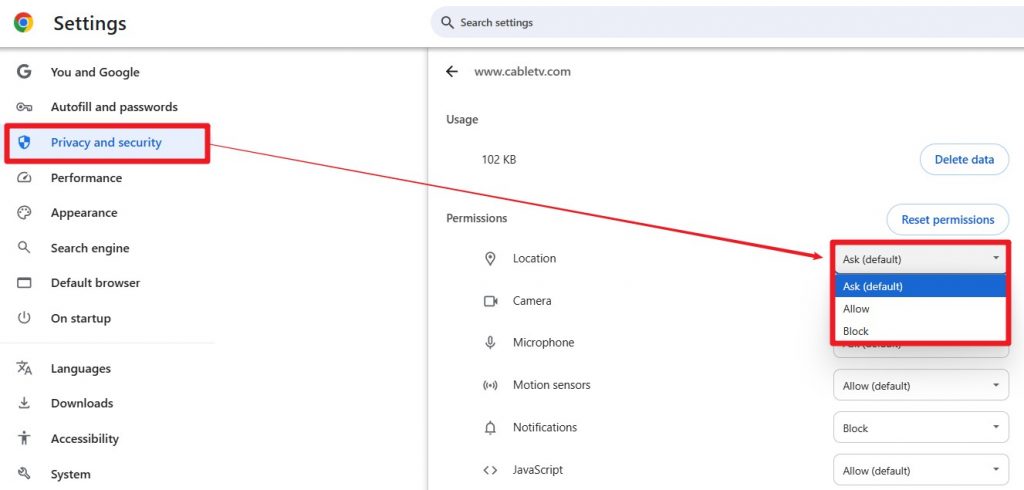Click the Default browser window icon
1024x490 pixels.
[24, 283]
